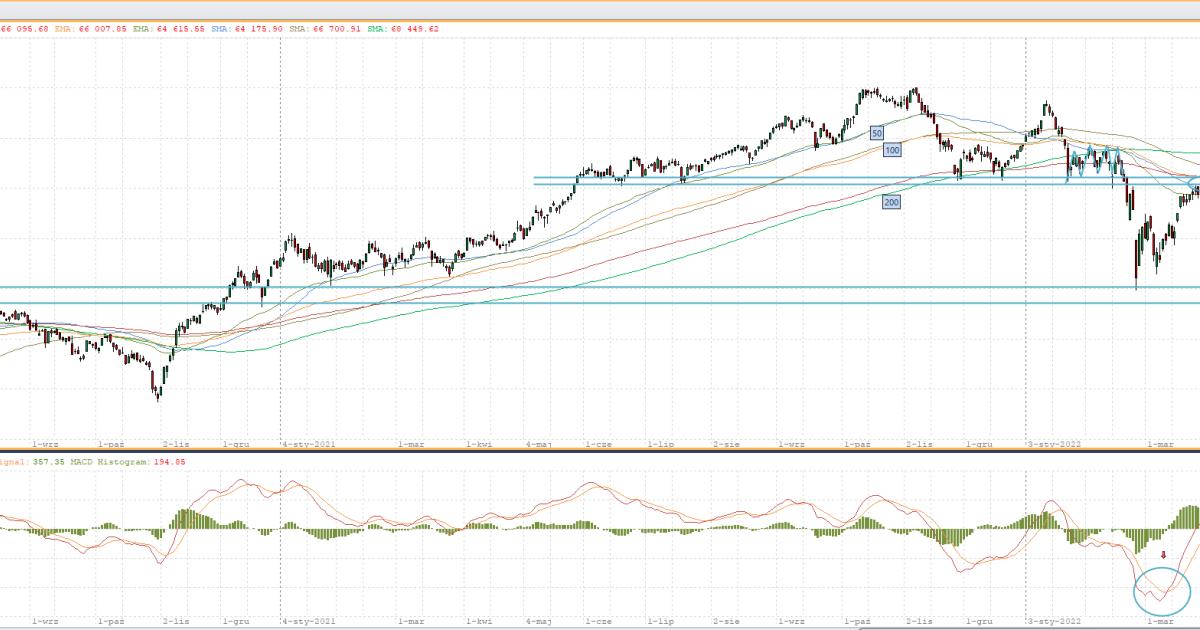Click 2-sie on the price chart time axis
The height and width of the screenshot is (630, 1200).
coord(728,441)
